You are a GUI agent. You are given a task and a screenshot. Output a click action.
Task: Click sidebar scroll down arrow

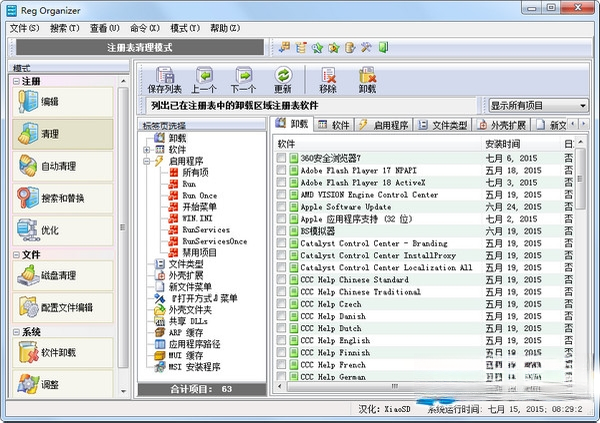(x=123, y=391)
